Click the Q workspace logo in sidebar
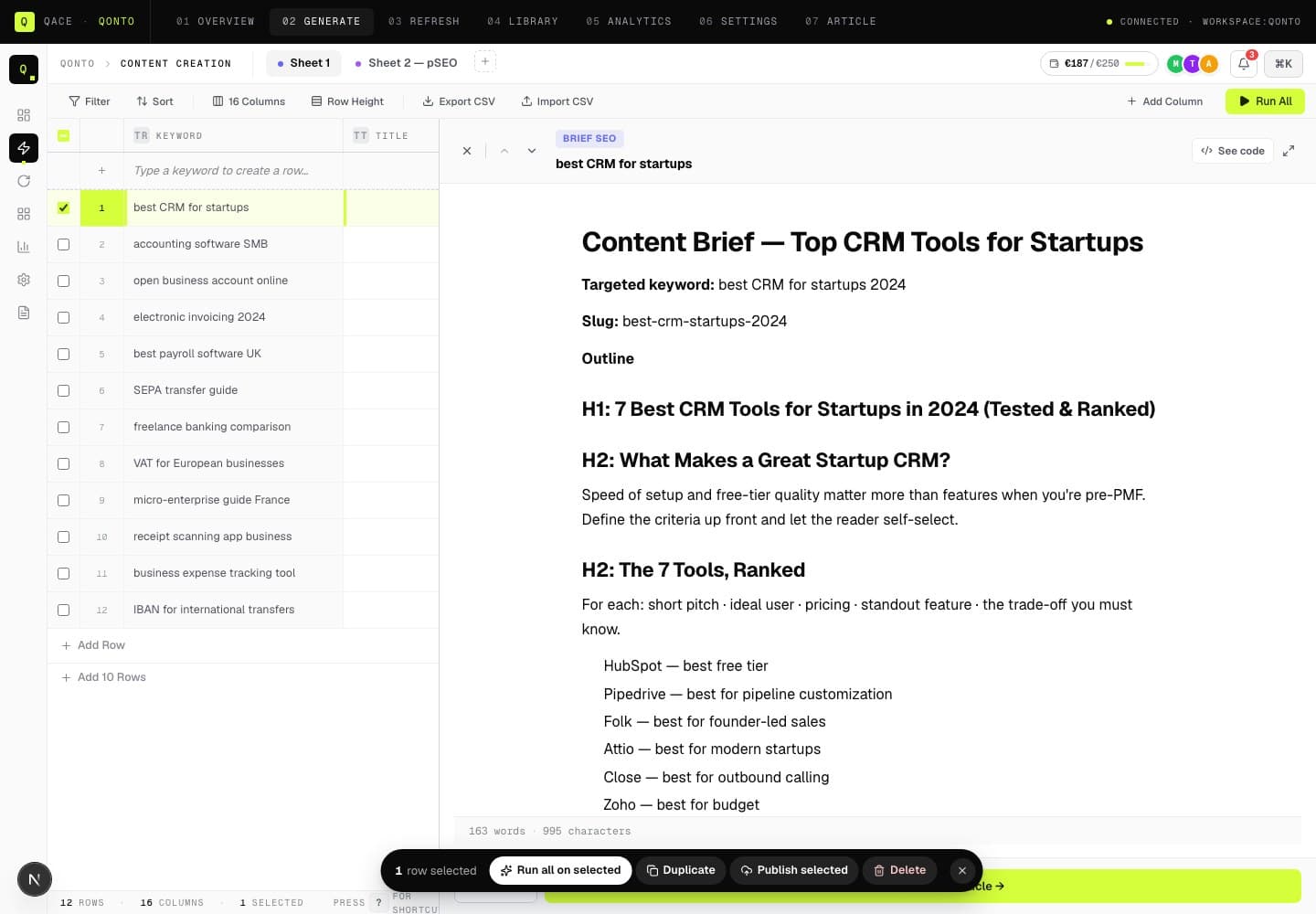 click(24, 69)
